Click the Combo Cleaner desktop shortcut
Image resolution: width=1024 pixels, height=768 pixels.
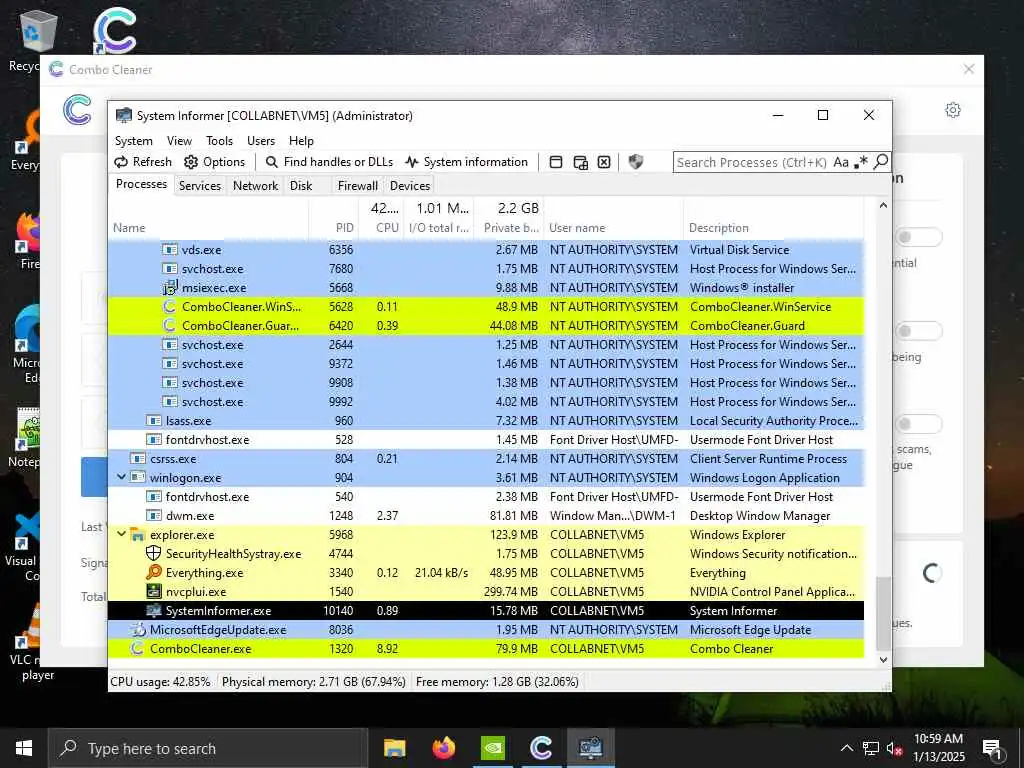114,31
